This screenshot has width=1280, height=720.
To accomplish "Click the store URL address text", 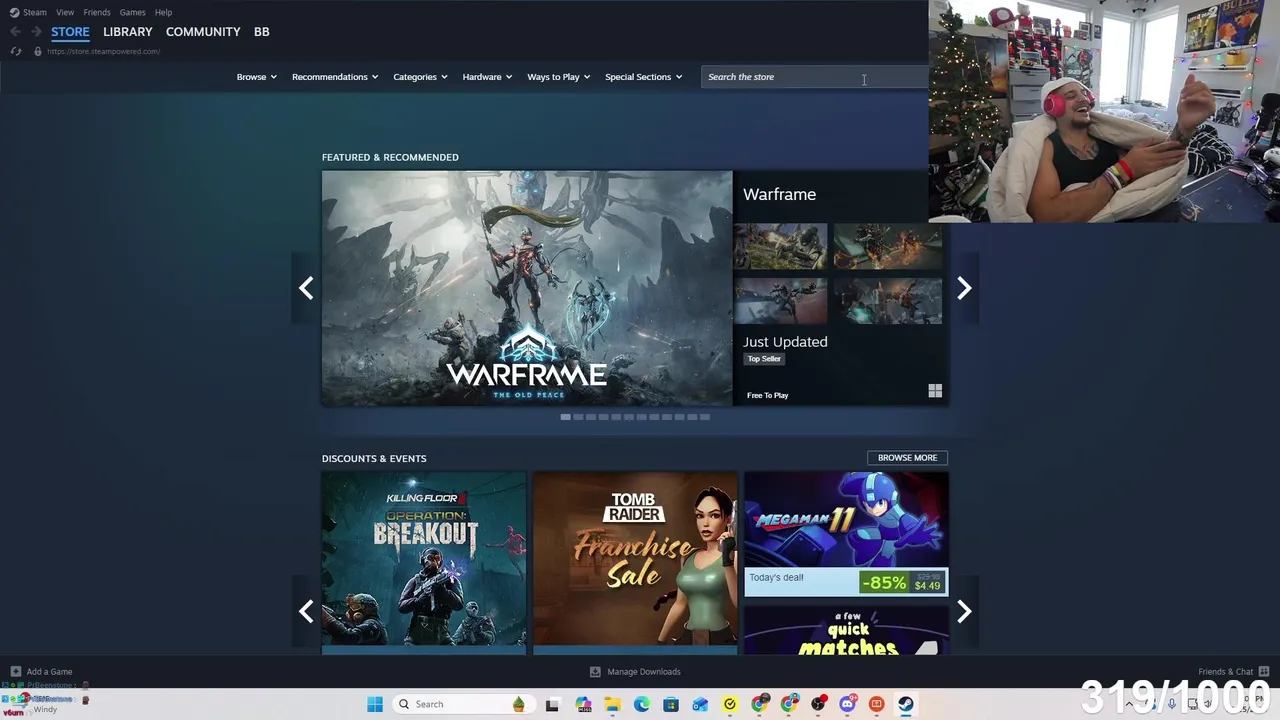I will [x=103, y=51].
